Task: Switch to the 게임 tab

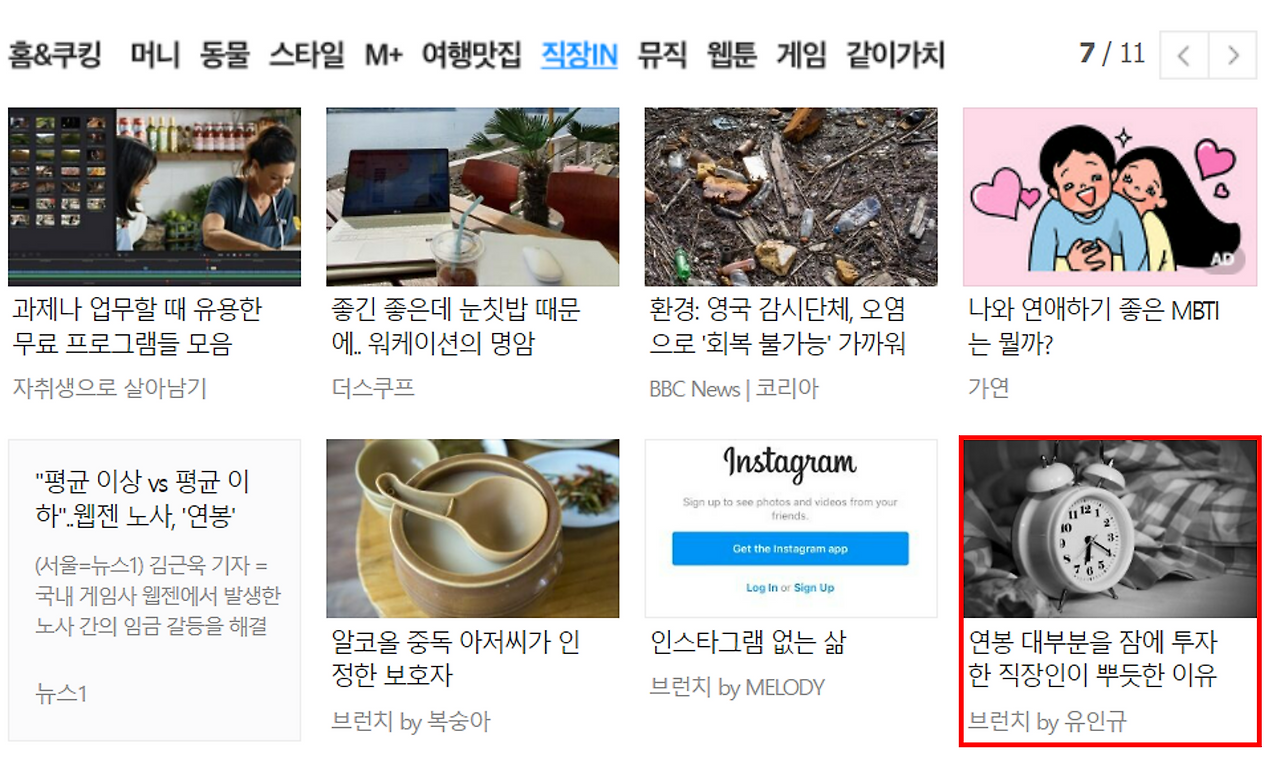Action: pos(801,54)
